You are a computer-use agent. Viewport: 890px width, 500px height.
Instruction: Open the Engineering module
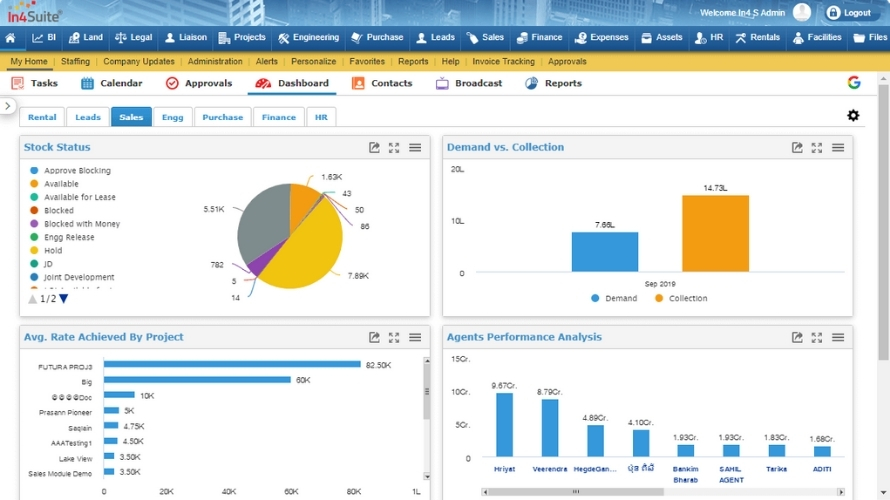pyautogui.click(x=308, y=37)
